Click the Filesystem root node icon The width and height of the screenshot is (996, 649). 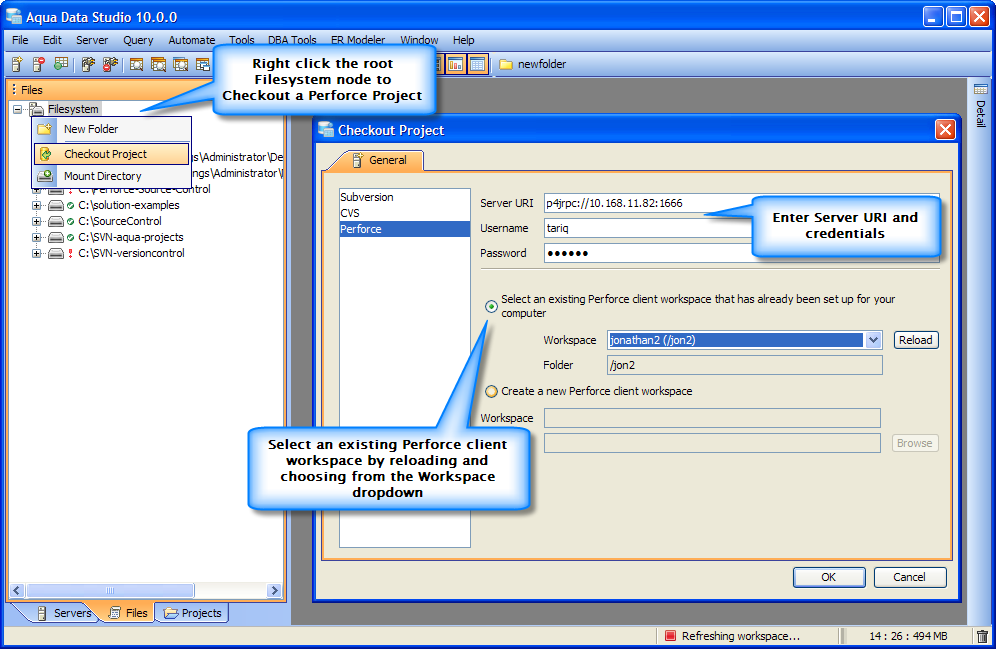(x=37, y=109)
